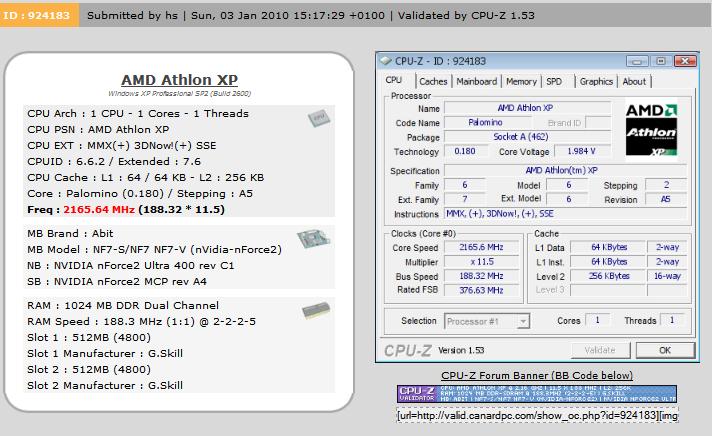This screenshot has width=712, height=436.
Task: Click 'Core : Palomino (0.180)' line
Action: [x=140, y=193]
